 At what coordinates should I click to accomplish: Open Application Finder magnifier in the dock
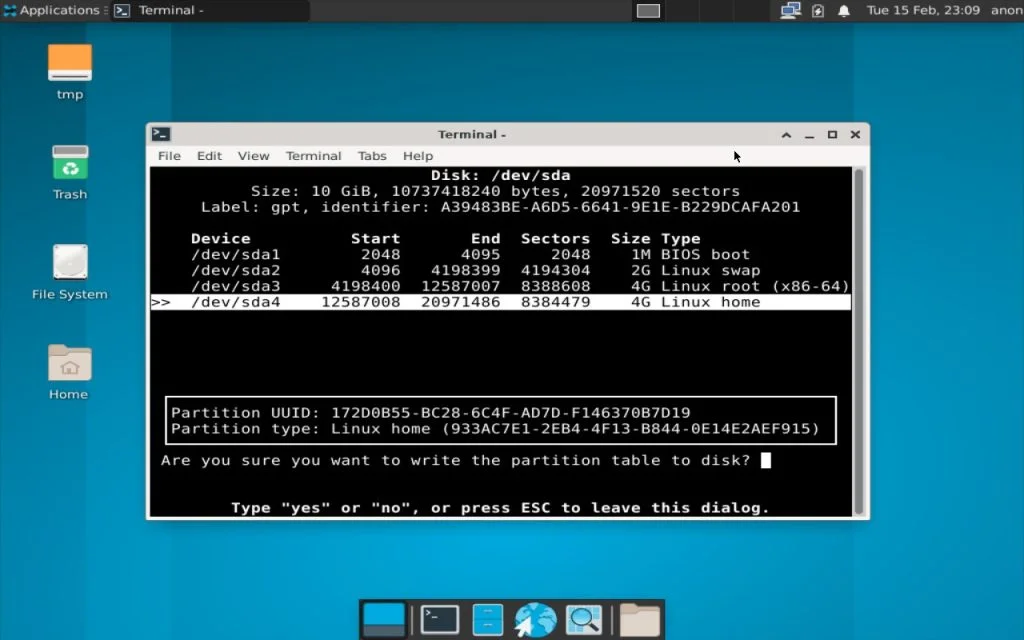coord(584,618)
